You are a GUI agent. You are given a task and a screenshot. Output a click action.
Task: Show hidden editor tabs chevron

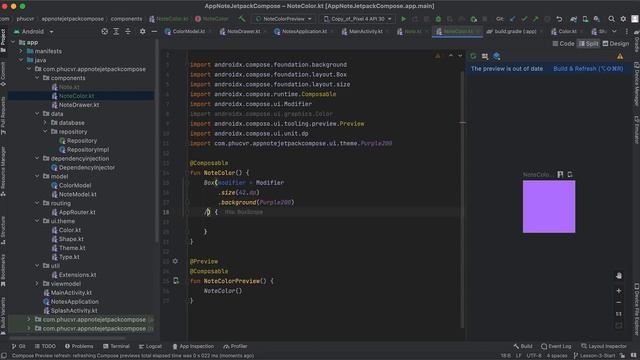pos(614,31)
